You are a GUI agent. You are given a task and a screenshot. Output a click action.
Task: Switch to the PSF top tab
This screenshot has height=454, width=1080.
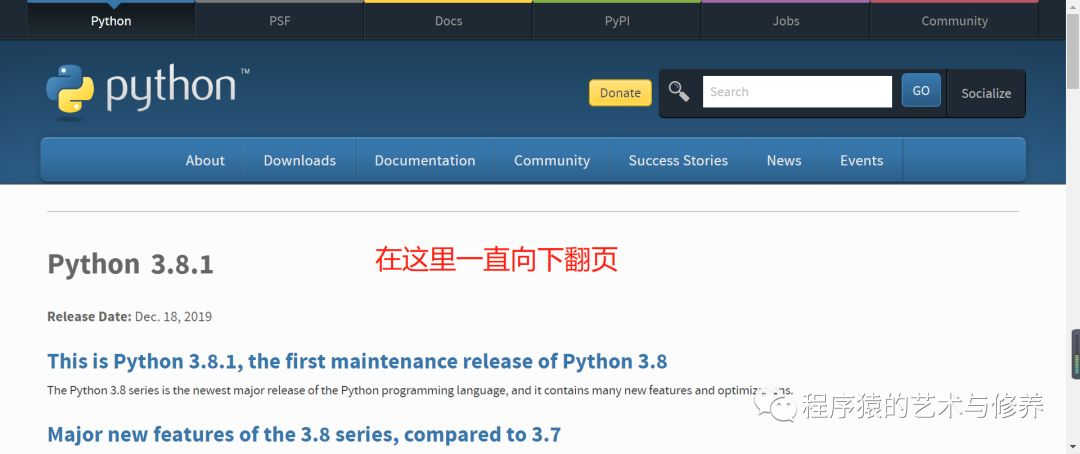coord(280,21)
